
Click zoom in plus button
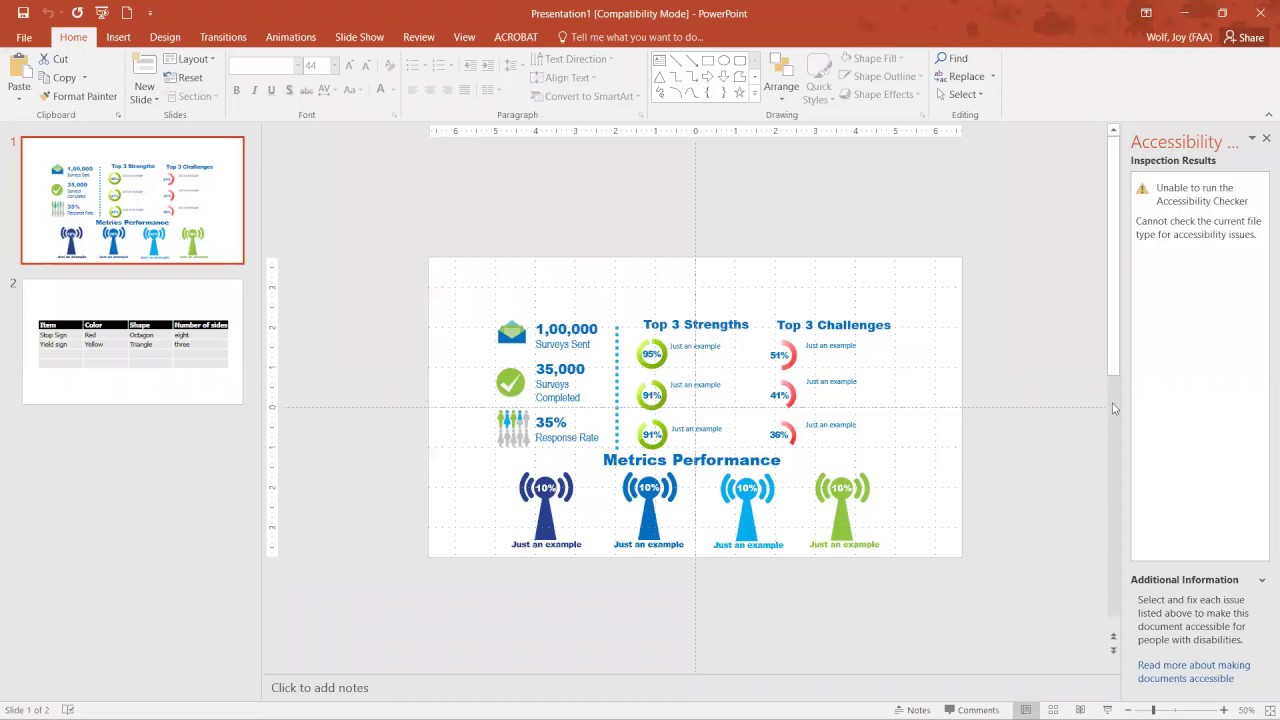[1223, 710]
